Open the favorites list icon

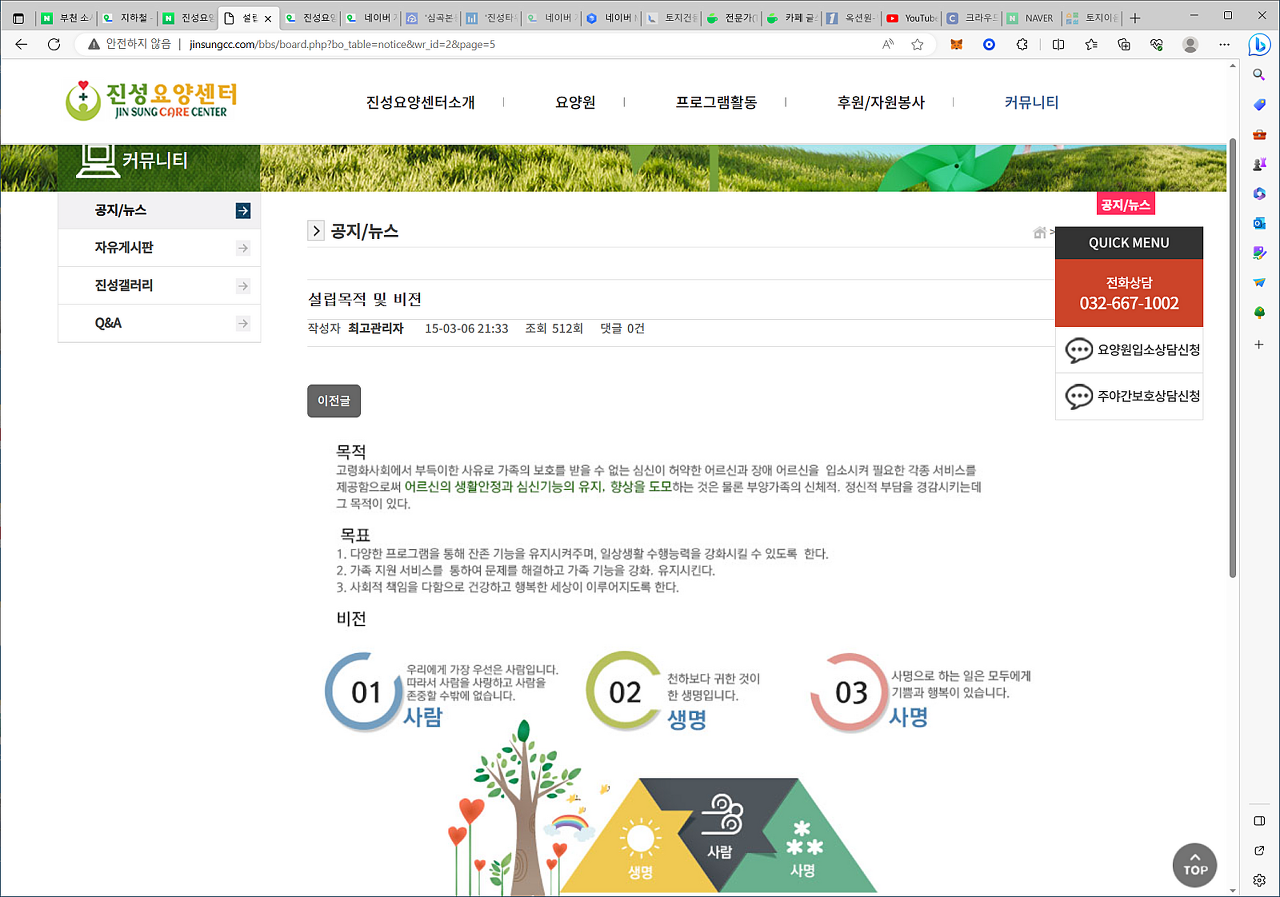(x=1091, y=44)
